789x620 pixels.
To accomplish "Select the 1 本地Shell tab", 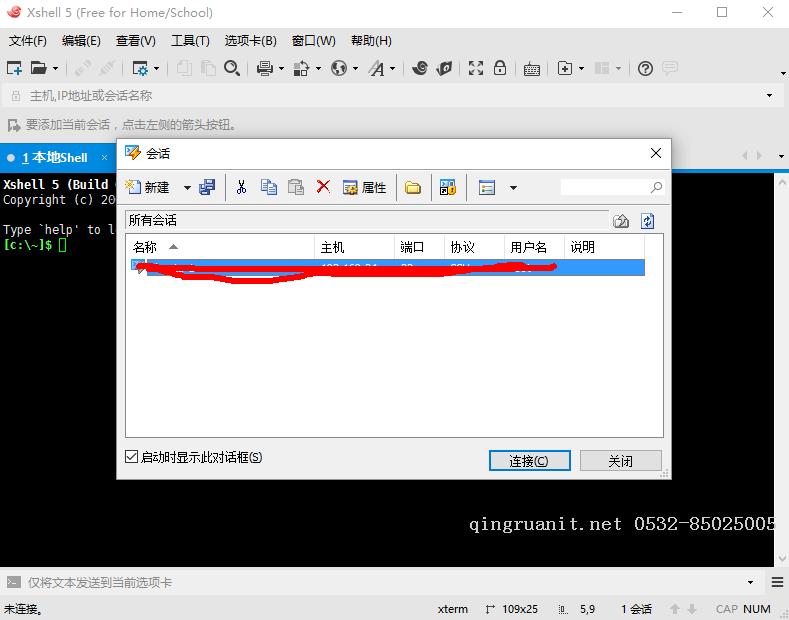I will 54,158.
